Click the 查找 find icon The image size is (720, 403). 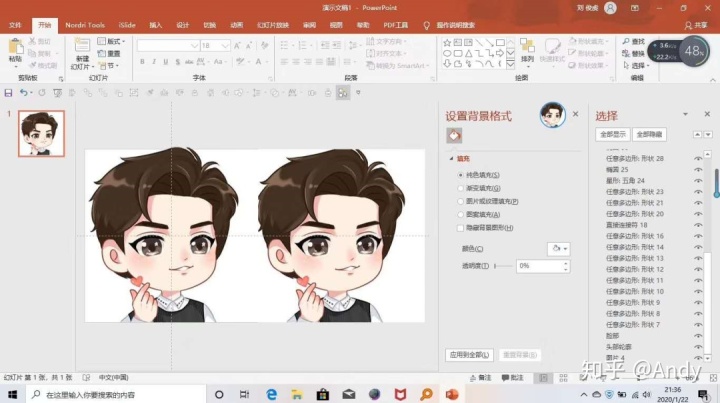[x=626, y=41]
